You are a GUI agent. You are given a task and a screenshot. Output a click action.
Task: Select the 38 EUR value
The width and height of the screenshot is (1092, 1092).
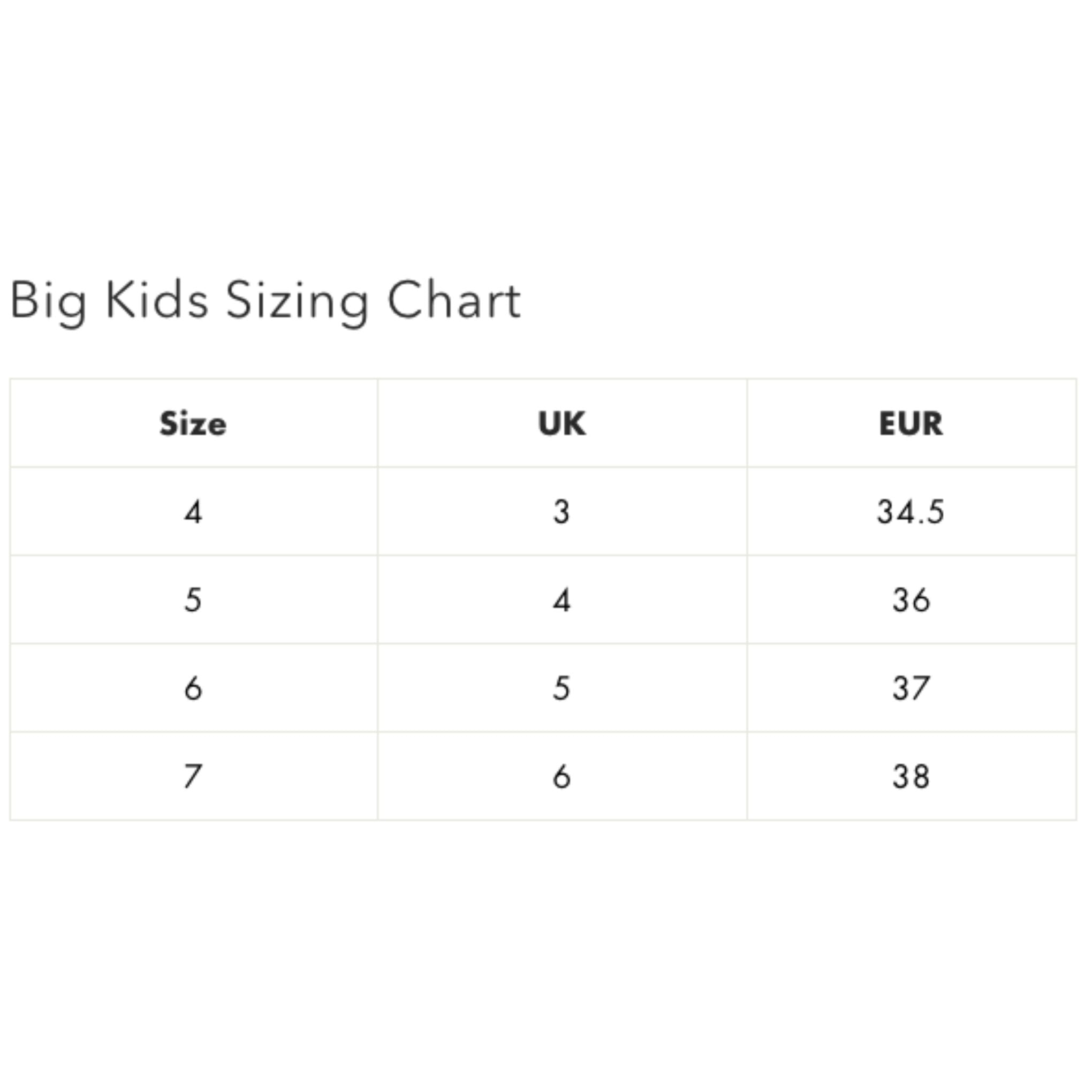tap(911, 777)
